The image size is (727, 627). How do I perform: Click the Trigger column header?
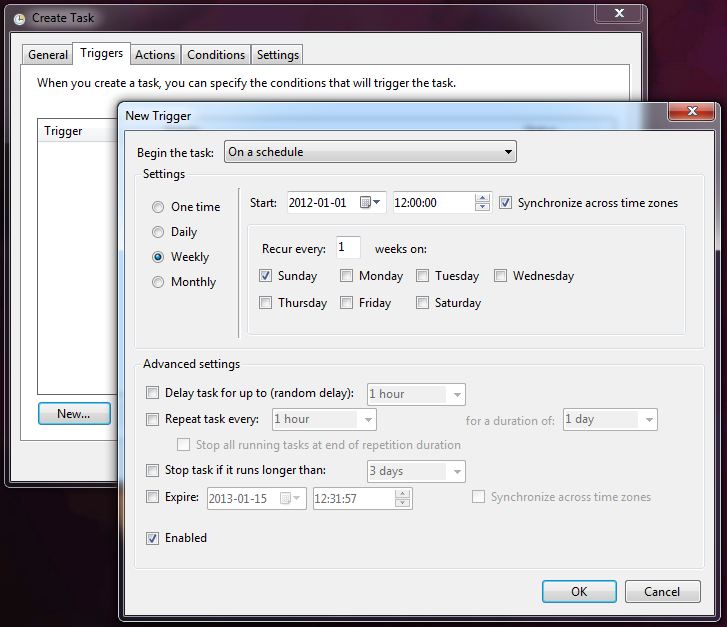(x=78, y=131)
